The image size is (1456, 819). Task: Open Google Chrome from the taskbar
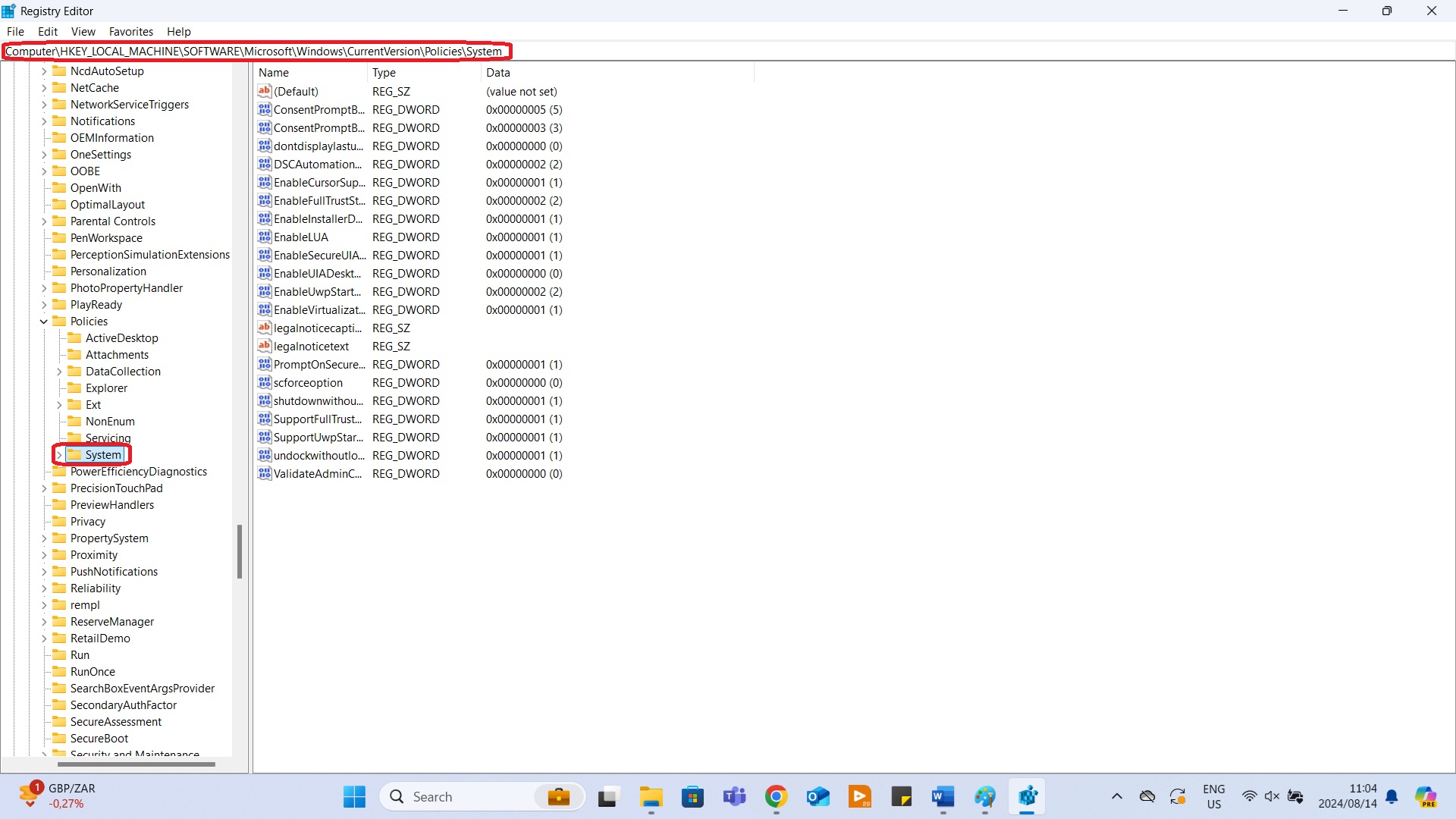(776, 797)
